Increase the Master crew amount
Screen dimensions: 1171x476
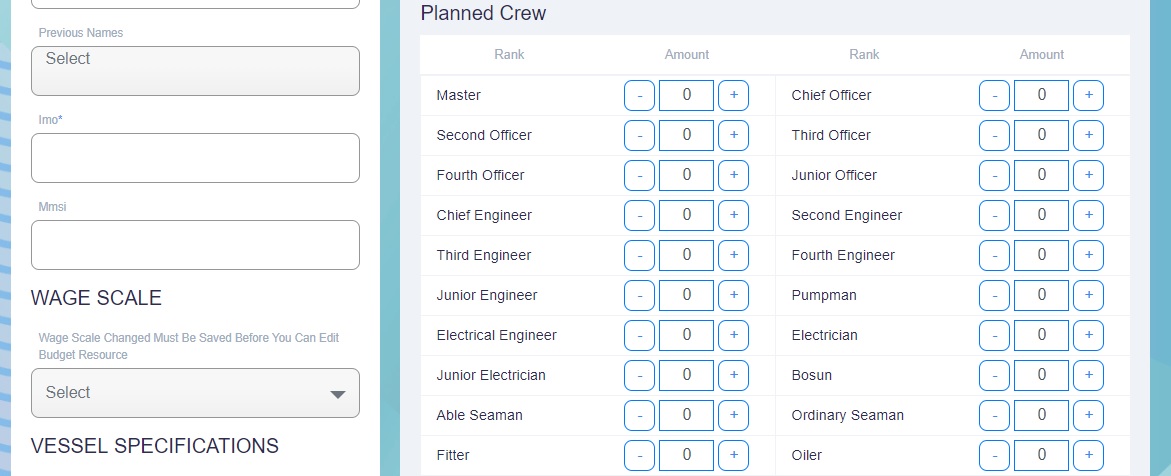tap(733, 95)
